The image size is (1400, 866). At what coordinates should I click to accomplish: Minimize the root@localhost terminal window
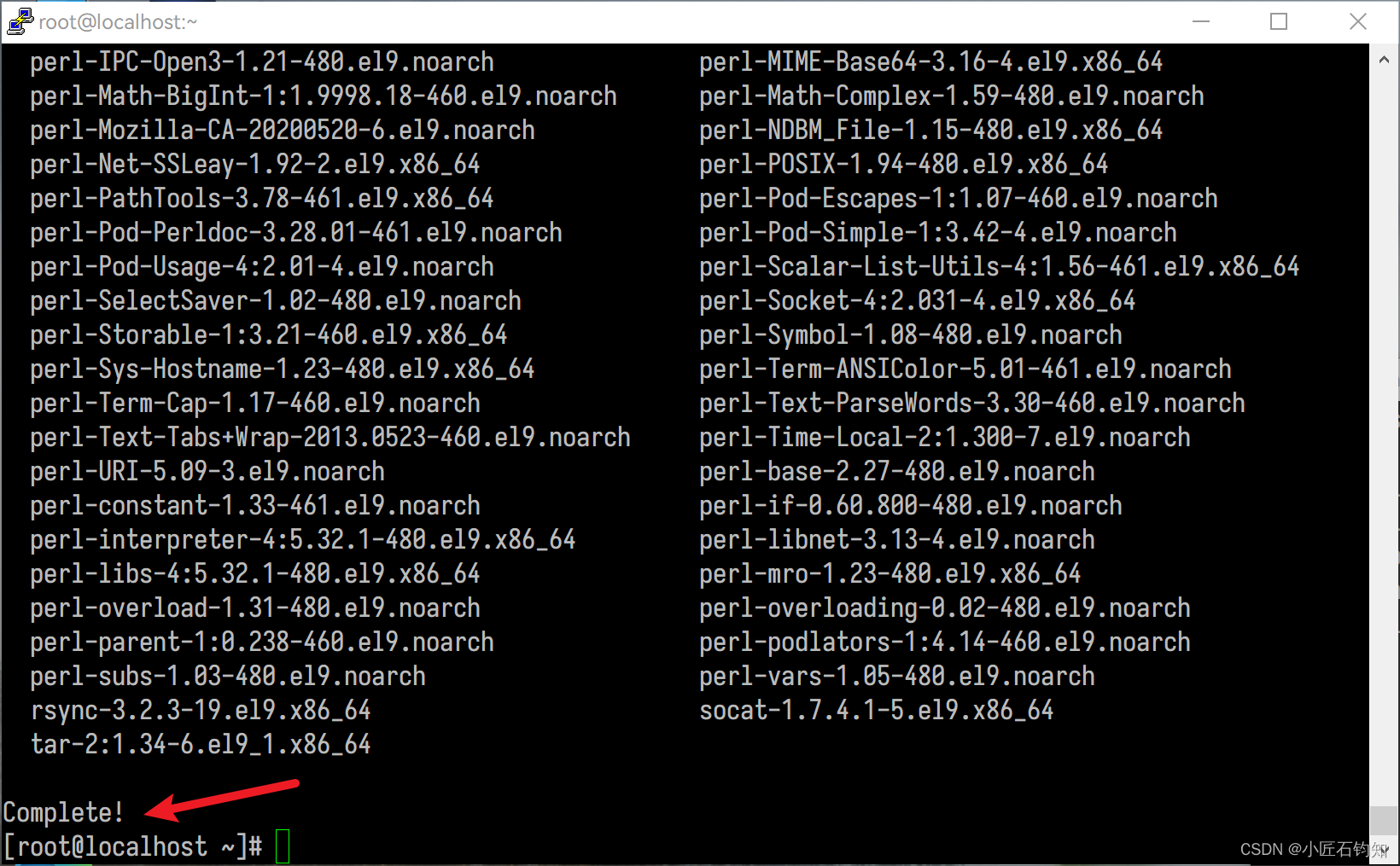tap(1201, 21)
